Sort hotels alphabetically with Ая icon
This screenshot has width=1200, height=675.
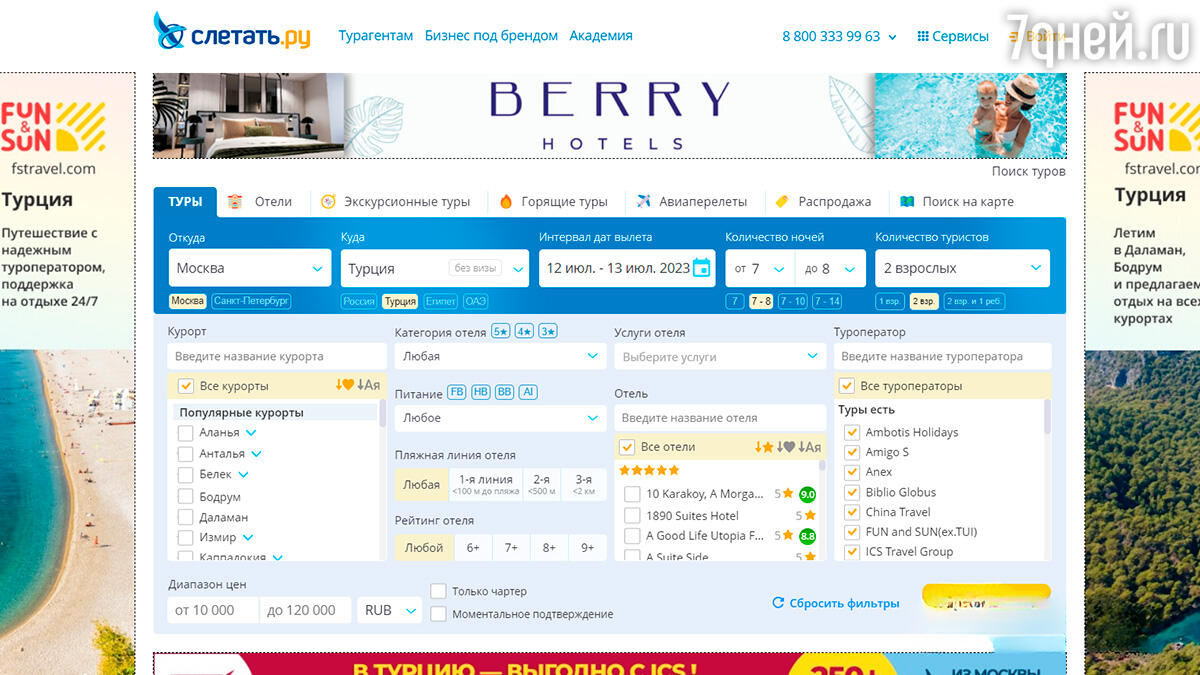(x=811, y=447)
